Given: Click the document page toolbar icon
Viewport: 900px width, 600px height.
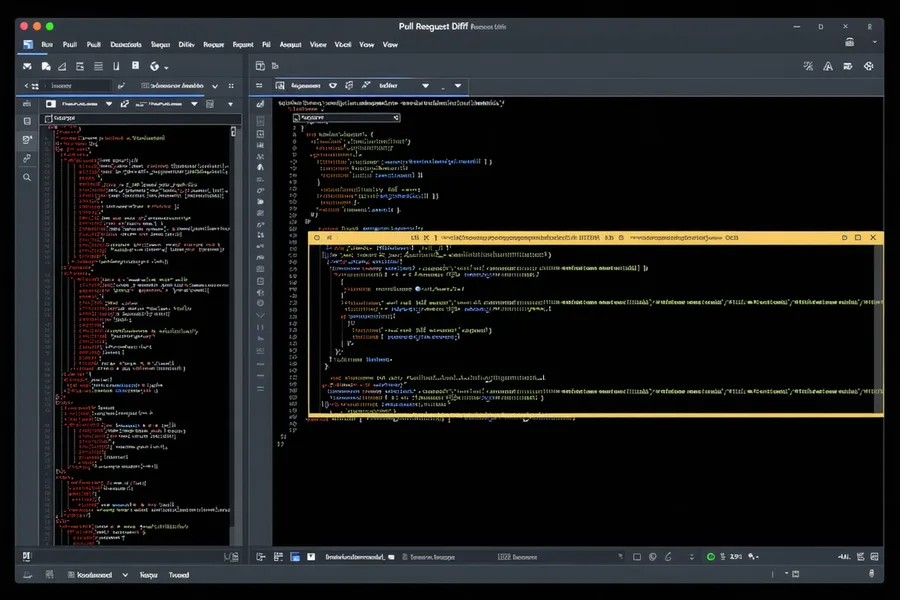Looking at the screenshot, I should coord(46,67).
